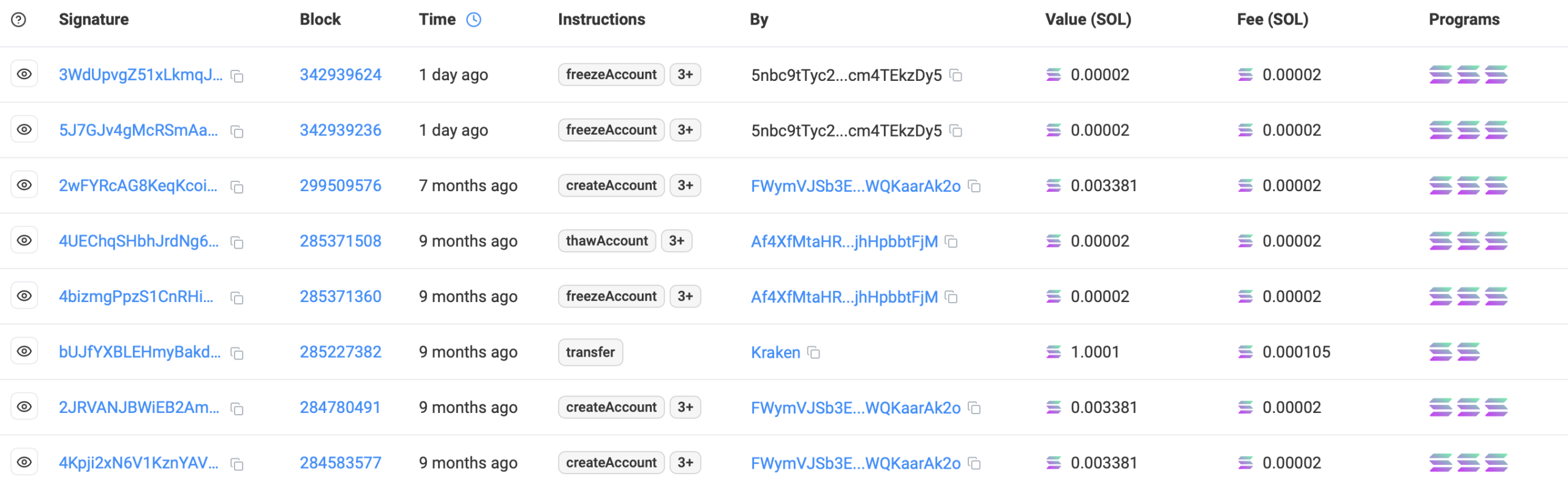Open program icons for transfer transaction
The width and height of the screenshot is (1568, 484).
pyautogui.click(x=1455, y=352)
